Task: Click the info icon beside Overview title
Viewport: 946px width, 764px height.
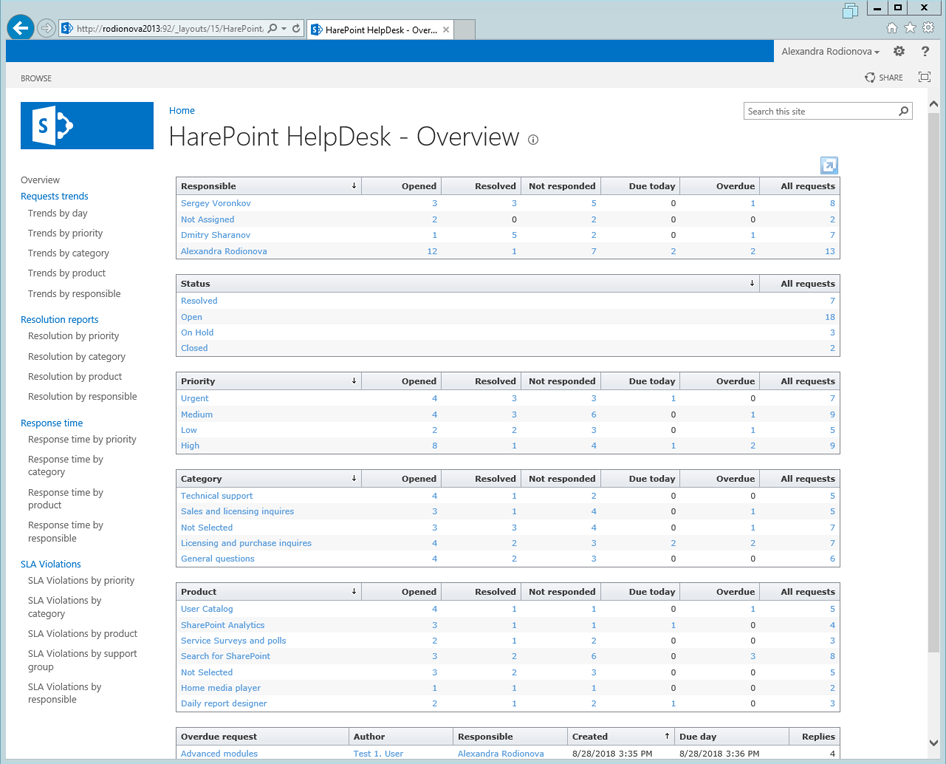Action: [x=533, y=140]
